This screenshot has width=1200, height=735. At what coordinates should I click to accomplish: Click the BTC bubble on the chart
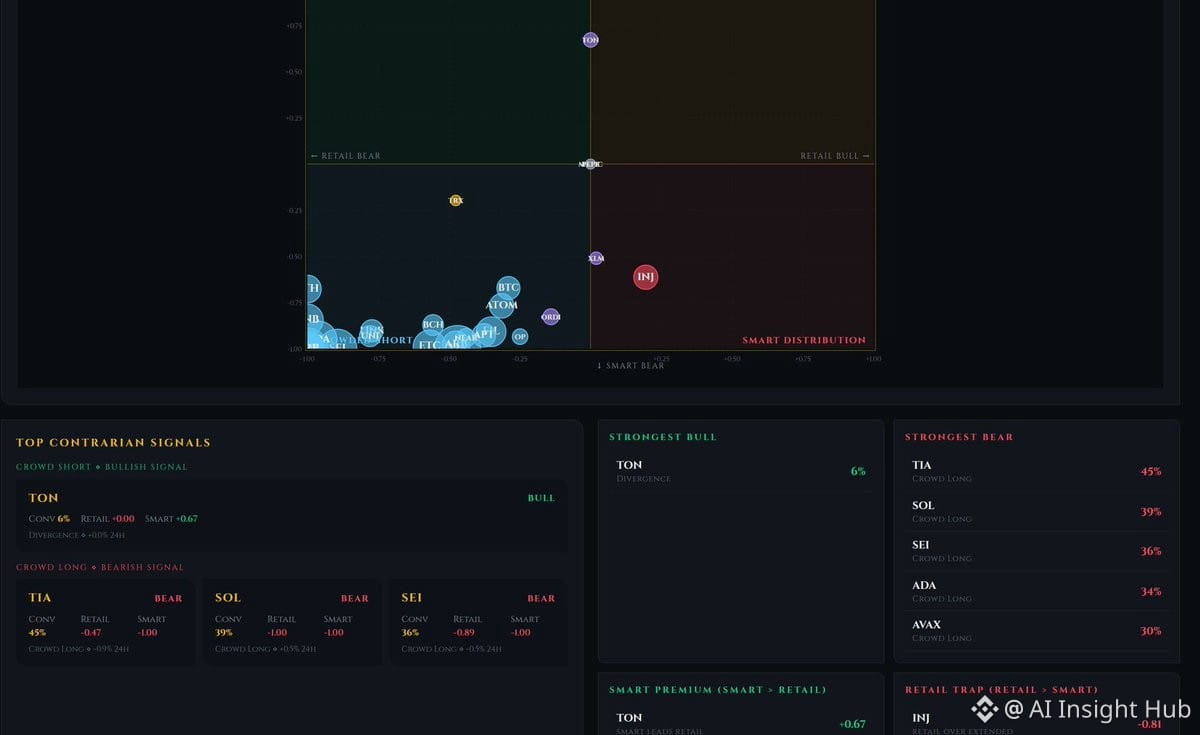508,288
